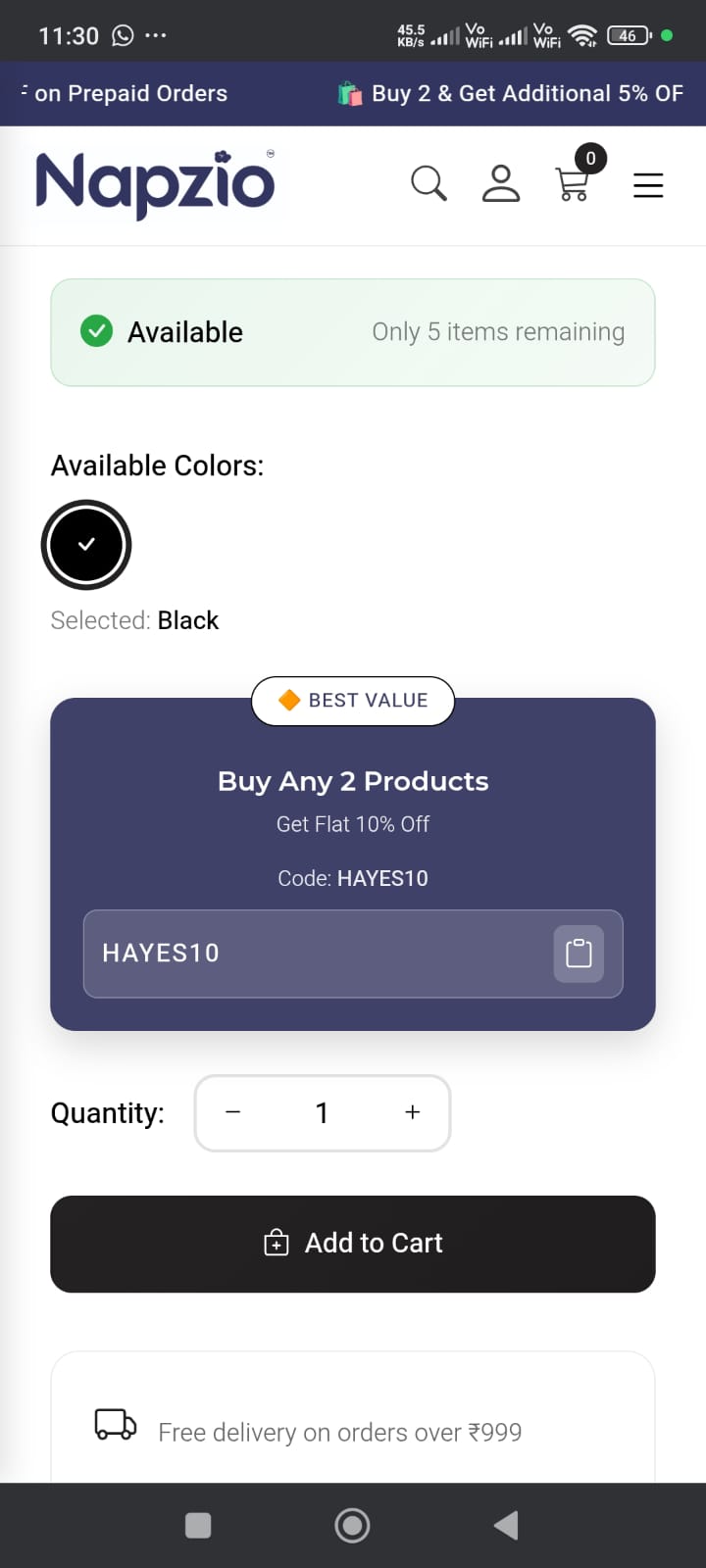
Task: Click the quantity value field
Action: pos(322,1112)
